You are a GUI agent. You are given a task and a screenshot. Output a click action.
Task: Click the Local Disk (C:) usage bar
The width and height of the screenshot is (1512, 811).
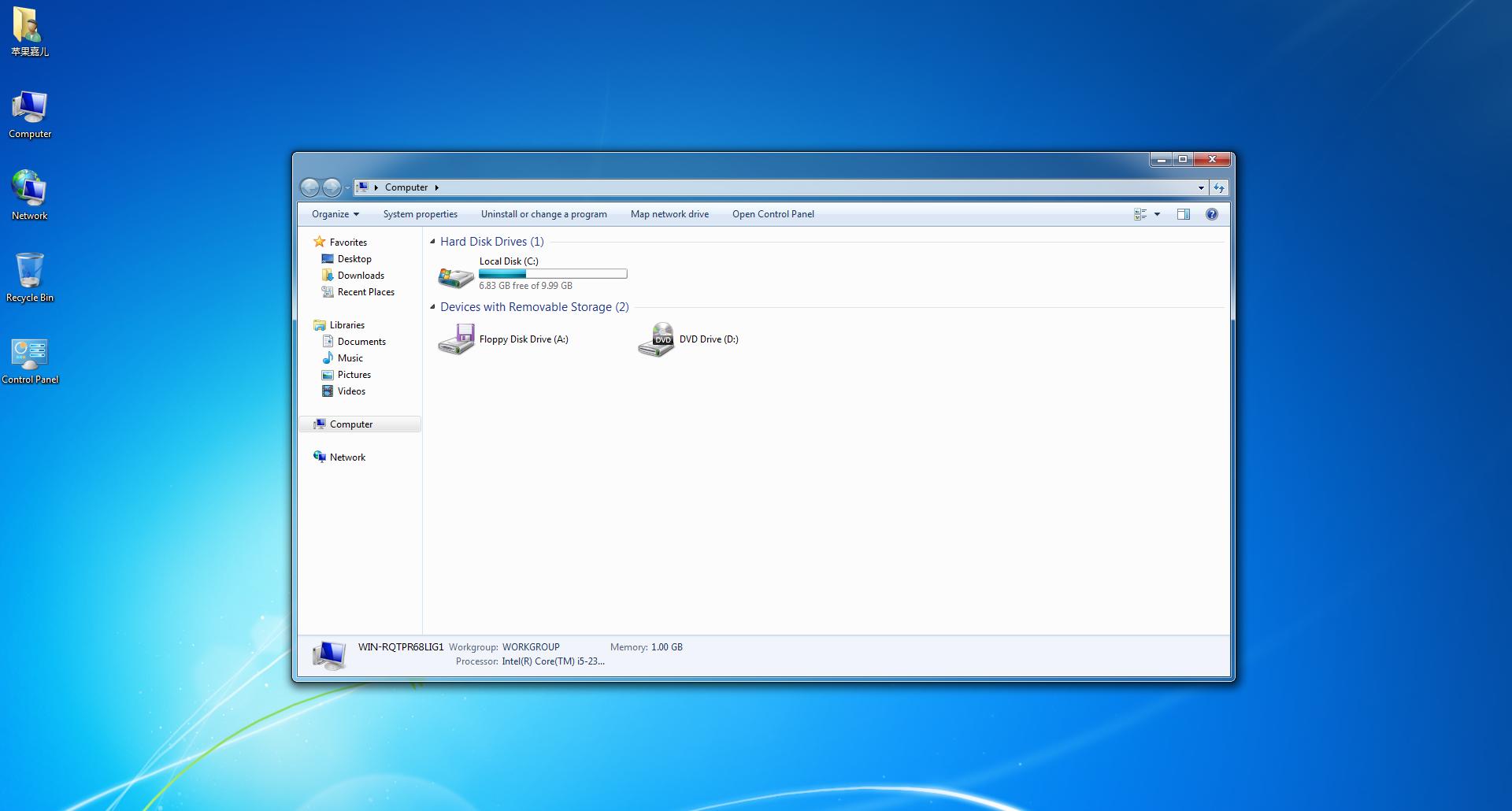coord(553,274)
